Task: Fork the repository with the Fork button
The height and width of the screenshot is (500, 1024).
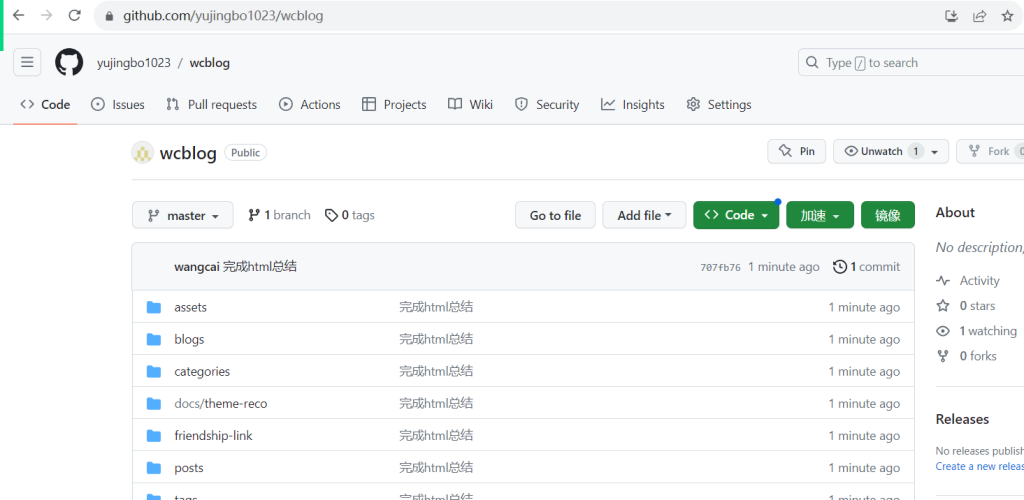Action: click(990, 151)
